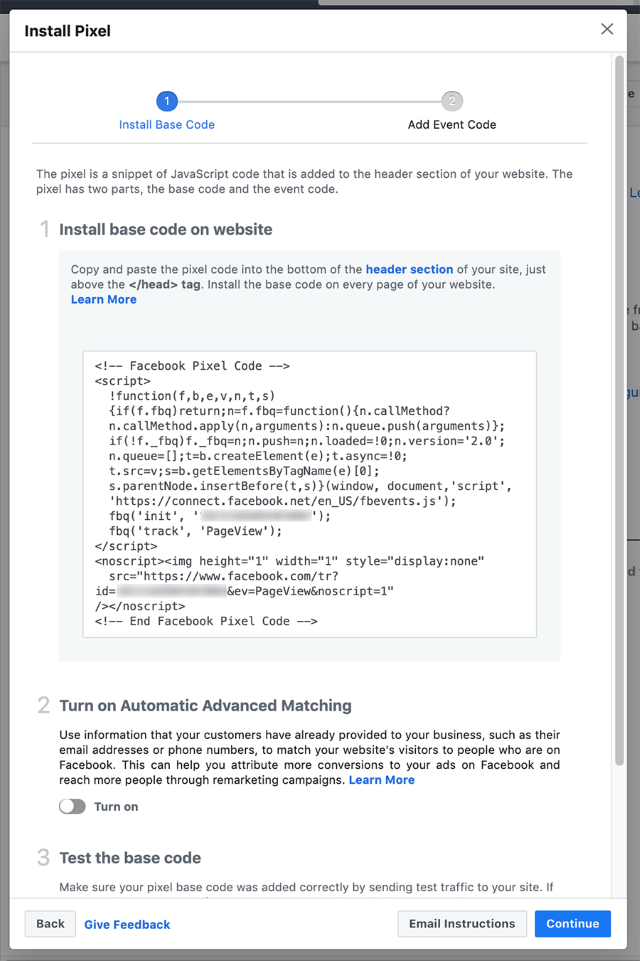Screen dimensions: 640x961
Task: Click the Back button
Action: click(50, 924)
